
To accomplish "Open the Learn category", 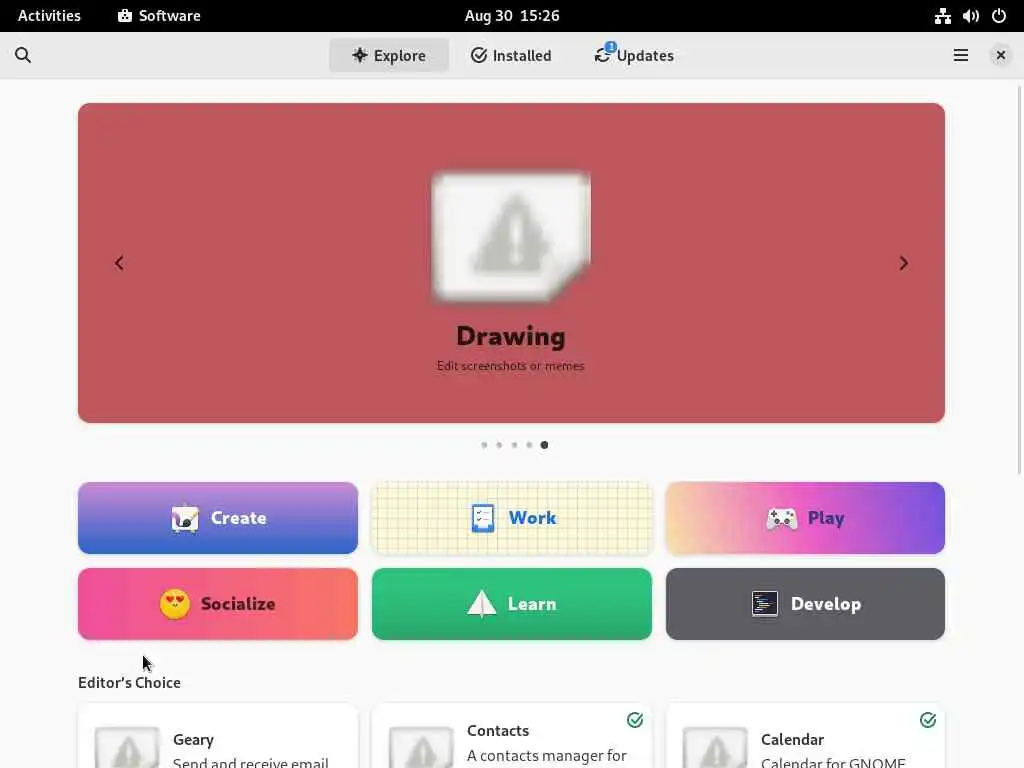I will 511,603.
